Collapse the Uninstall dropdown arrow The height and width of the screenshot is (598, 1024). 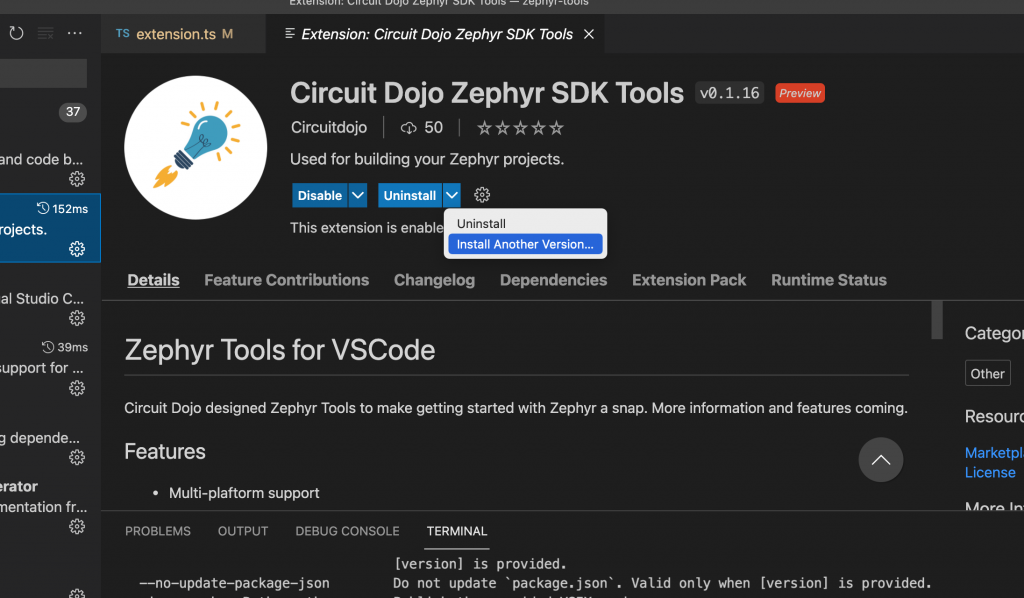452,195
